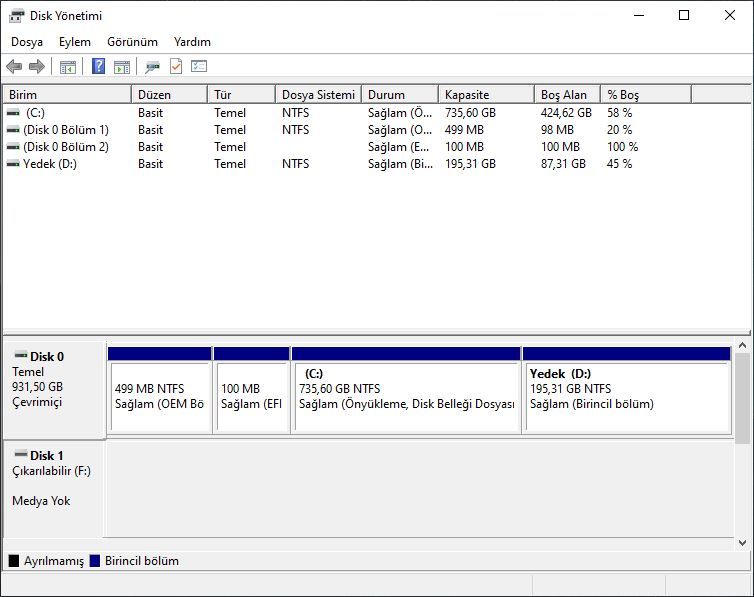Click the 20 % free cell
This screenshot has width=754, height=597.
click(619, 130)
